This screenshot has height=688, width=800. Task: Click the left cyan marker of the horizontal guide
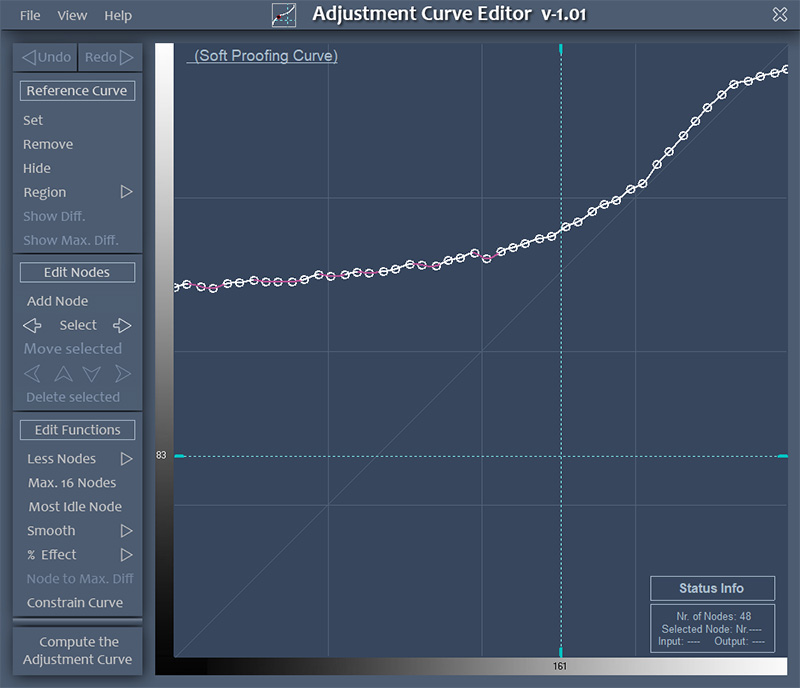(180, 456)
